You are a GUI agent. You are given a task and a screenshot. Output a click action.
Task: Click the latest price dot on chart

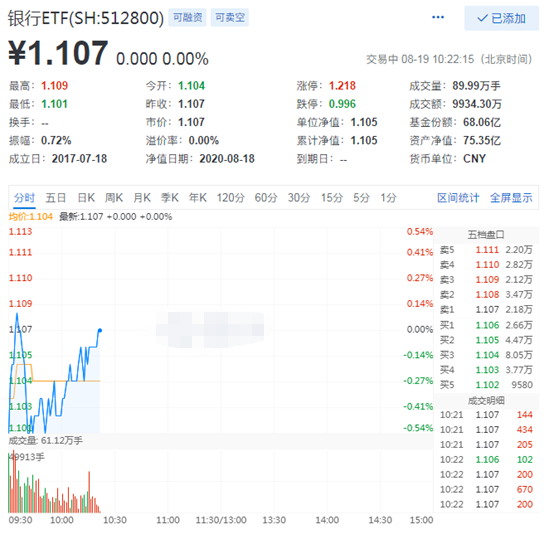click(100, 330)
